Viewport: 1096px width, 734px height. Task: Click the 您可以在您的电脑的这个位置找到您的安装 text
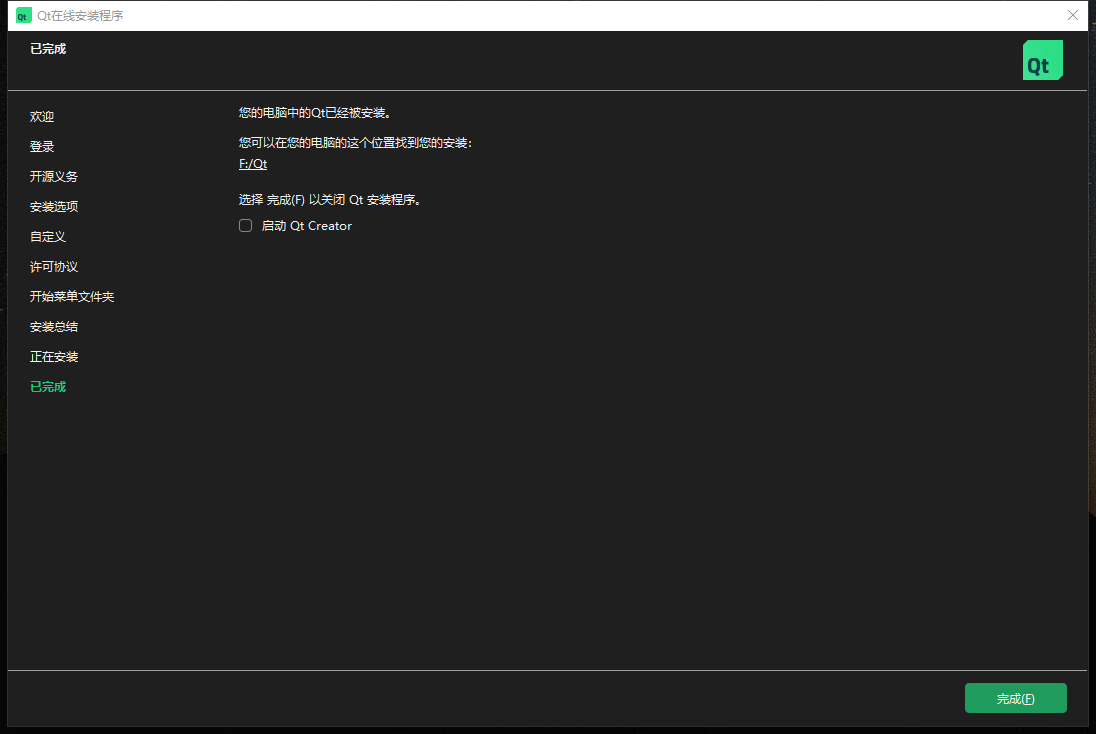point(355,143)
